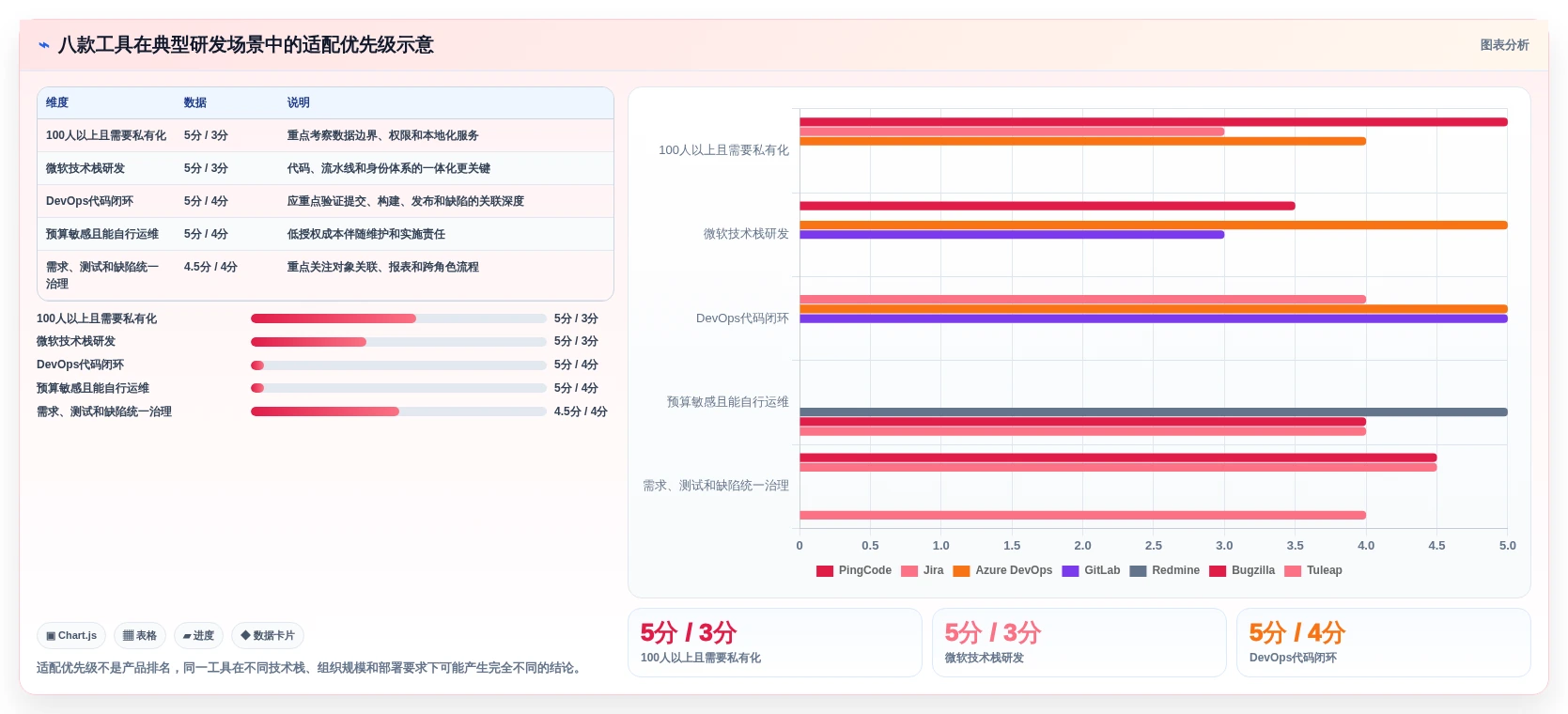
Task: Open the DevOps代码闭环 data card
Action: pyautogui.click(x=1384, y=643)
